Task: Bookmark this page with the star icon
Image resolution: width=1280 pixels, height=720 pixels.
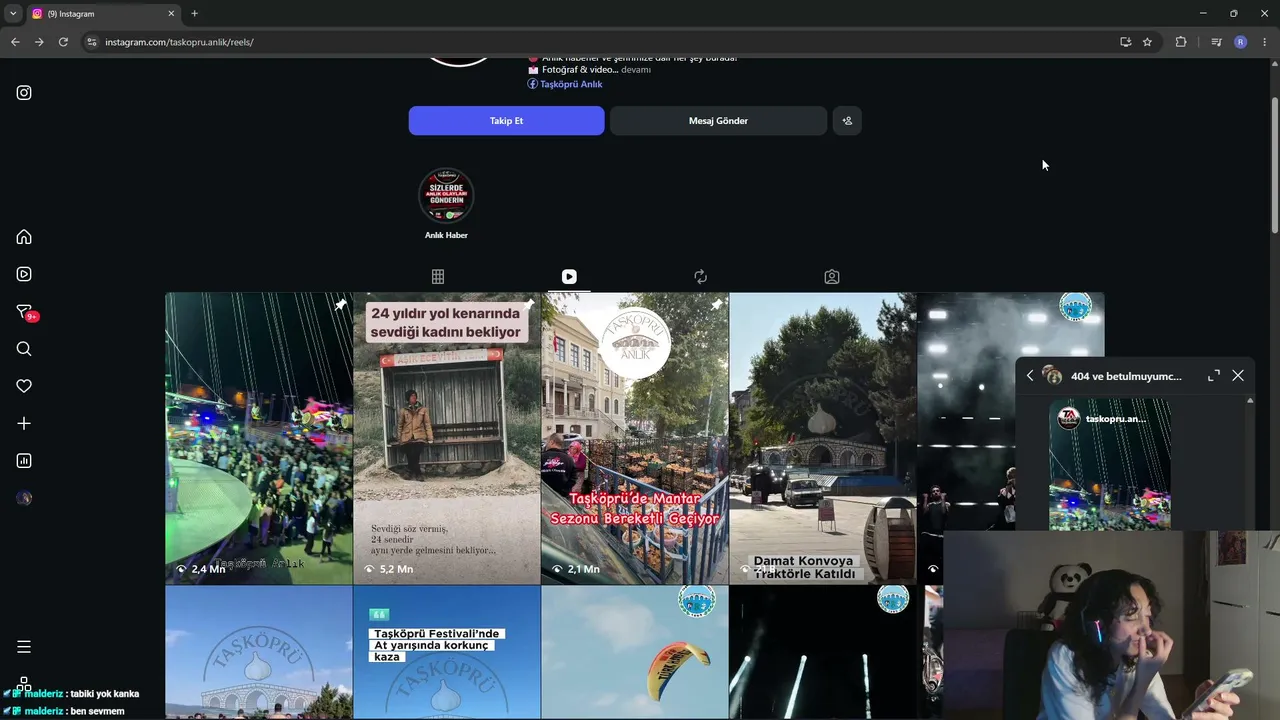Action: 1147,42
